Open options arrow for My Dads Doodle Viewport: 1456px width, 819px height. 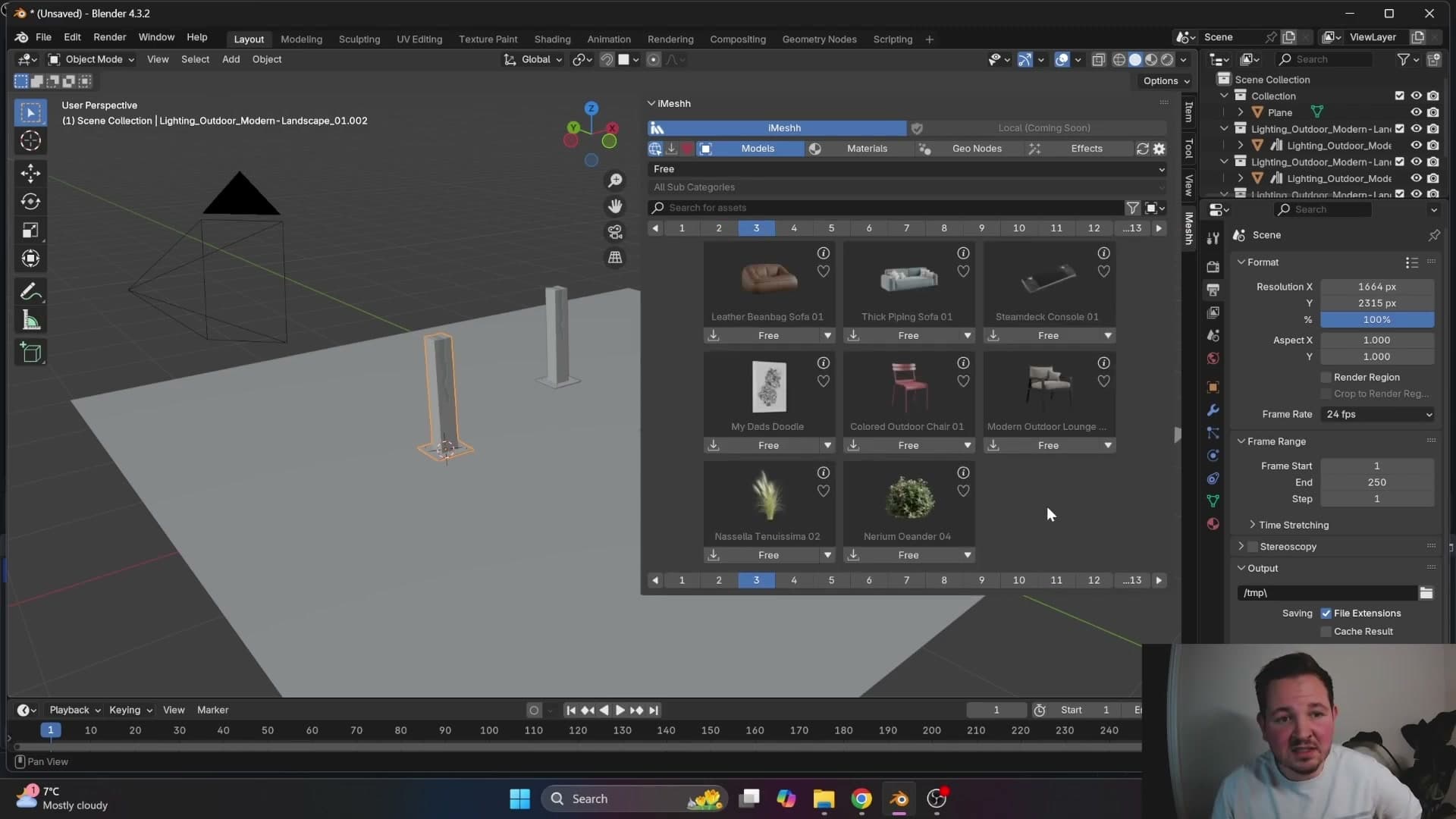(x=827, y=446)
